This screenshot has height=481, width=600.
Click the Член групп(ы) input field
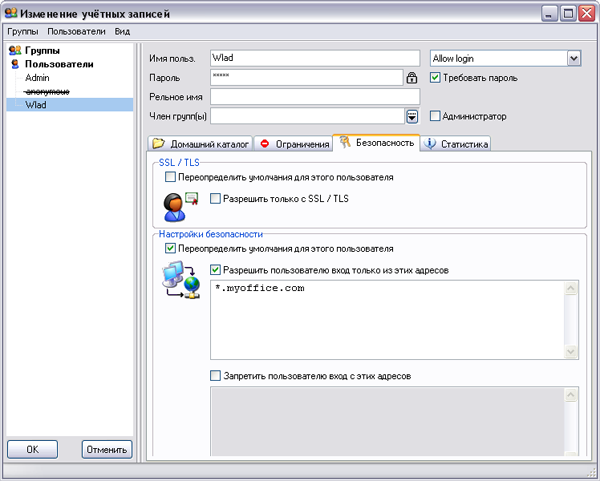307,116
